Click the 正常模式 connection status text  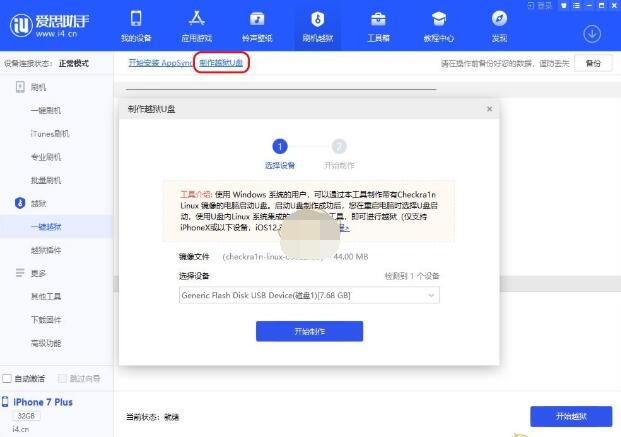[x=74, y=63]
